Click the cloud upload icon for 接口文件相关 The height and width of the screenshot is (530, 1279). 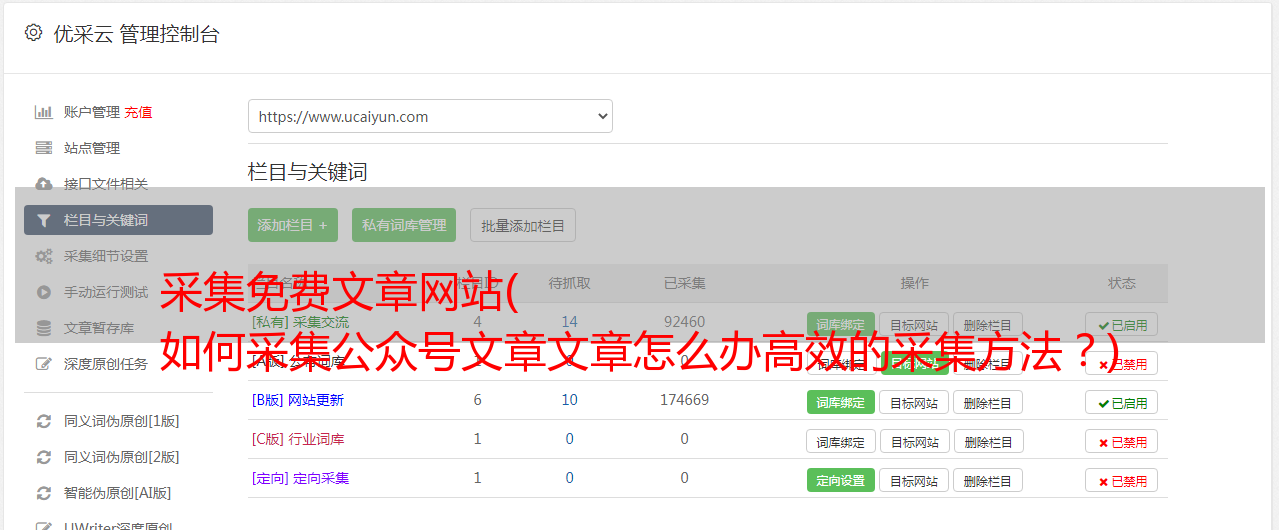(44, 184)
